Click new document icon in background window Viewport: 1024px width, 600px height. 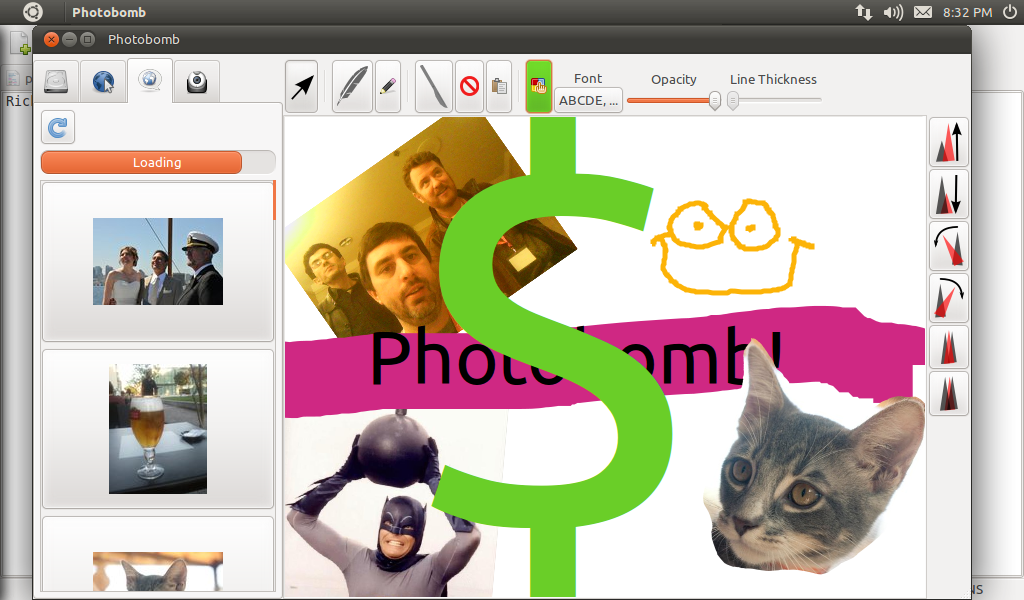click(x=20, y=42)
